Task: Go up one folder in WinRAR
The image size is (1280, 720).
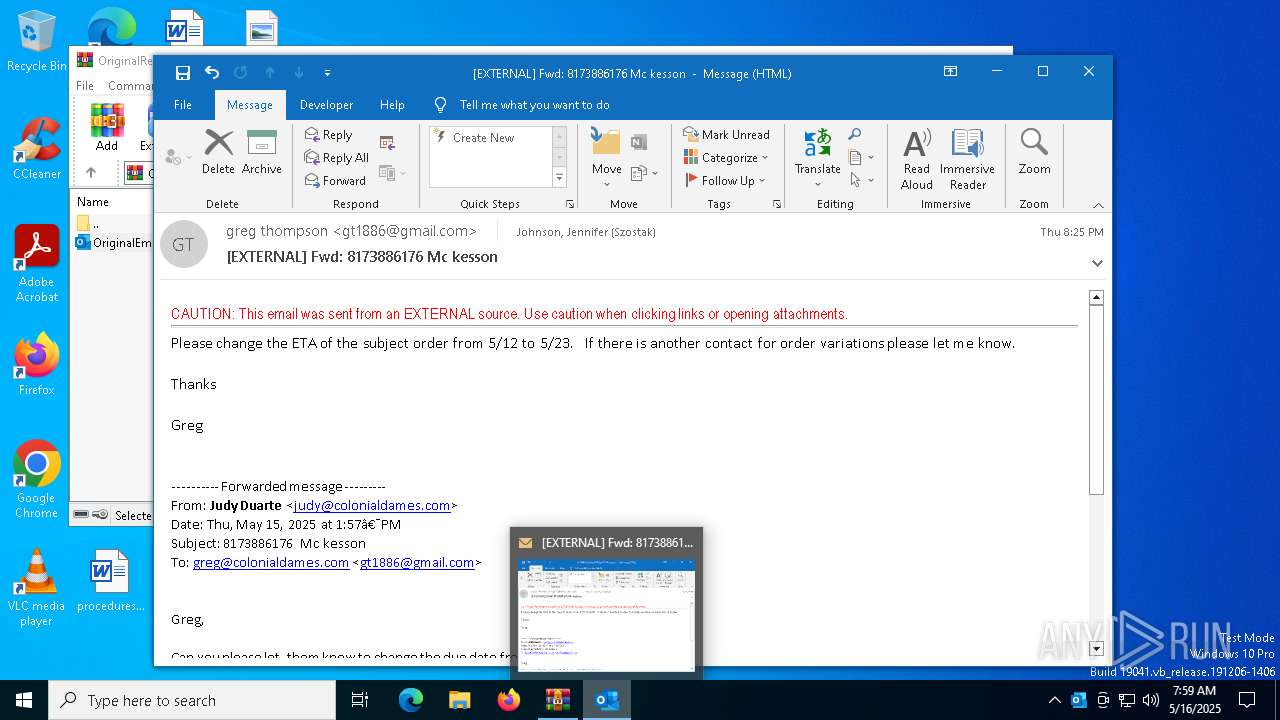Action: 91,173
